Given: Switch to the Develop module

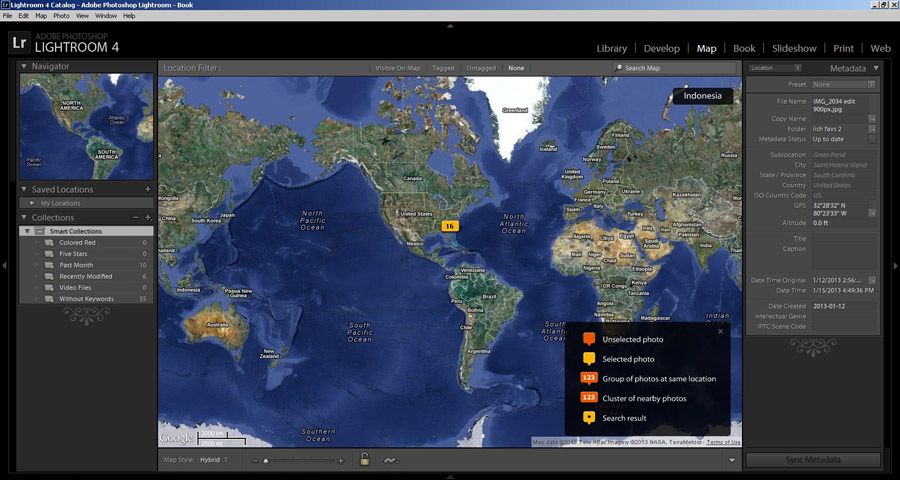Looking at the screenshot, I should 662,48.
